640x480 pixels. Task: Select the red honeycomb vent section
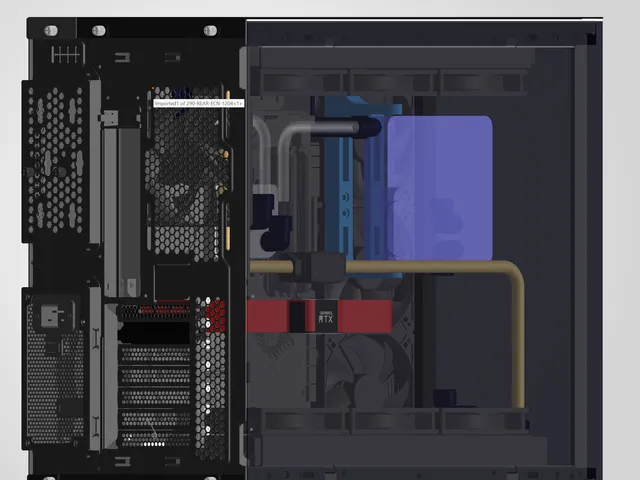[215, 315]
